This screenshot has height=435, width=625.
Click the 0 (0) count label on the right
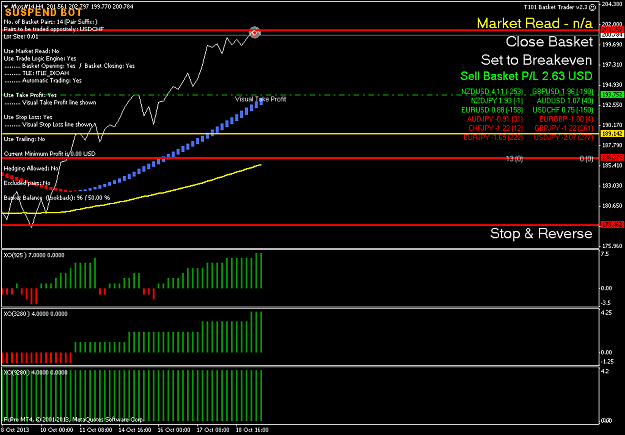[x=586, y=159]
